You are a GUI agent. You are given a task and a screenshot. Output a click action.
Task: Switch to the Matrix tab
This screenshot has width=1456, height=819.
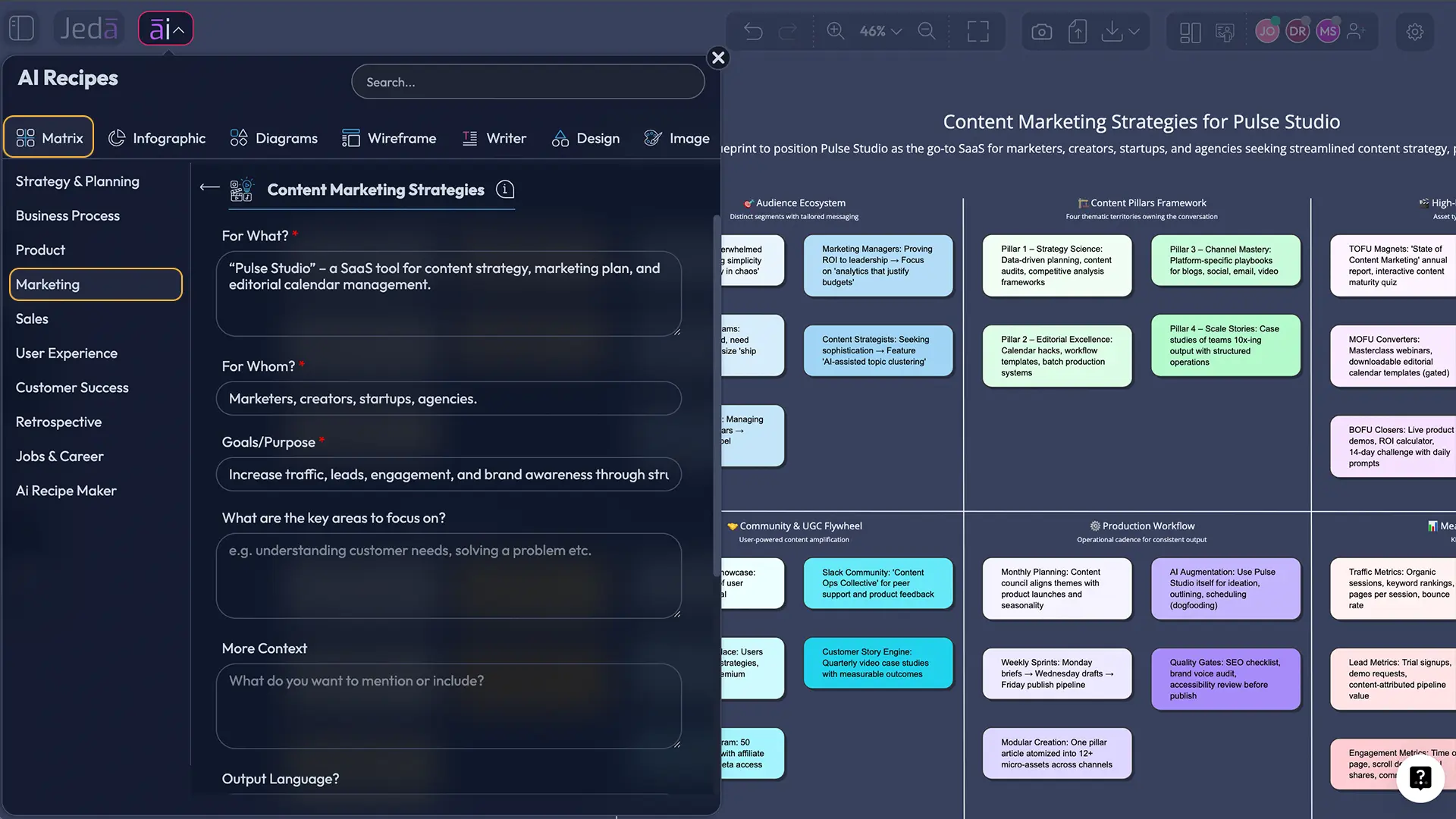[49, 137]
